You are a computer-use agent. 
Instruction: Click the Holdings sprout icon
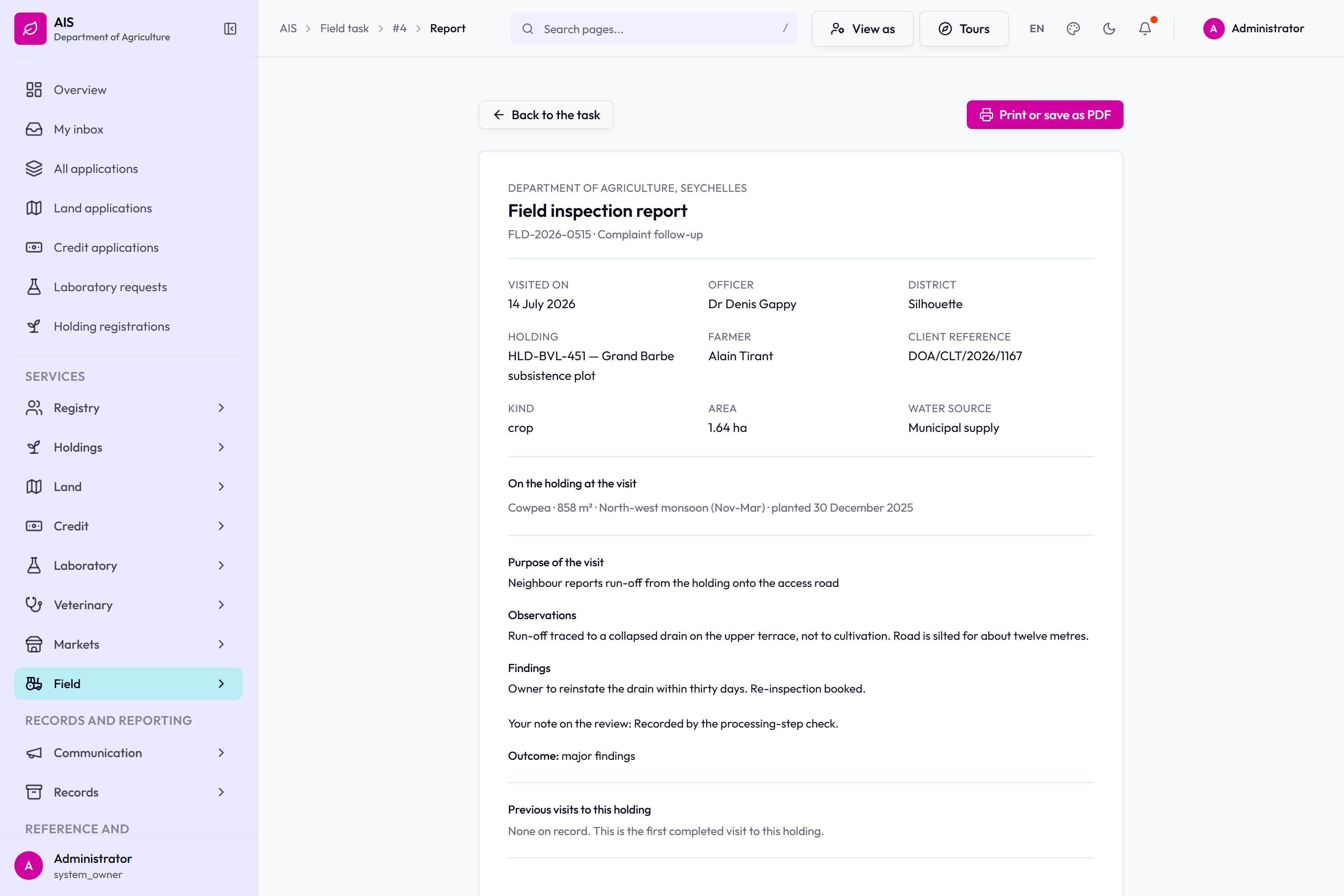click(34, 448)
